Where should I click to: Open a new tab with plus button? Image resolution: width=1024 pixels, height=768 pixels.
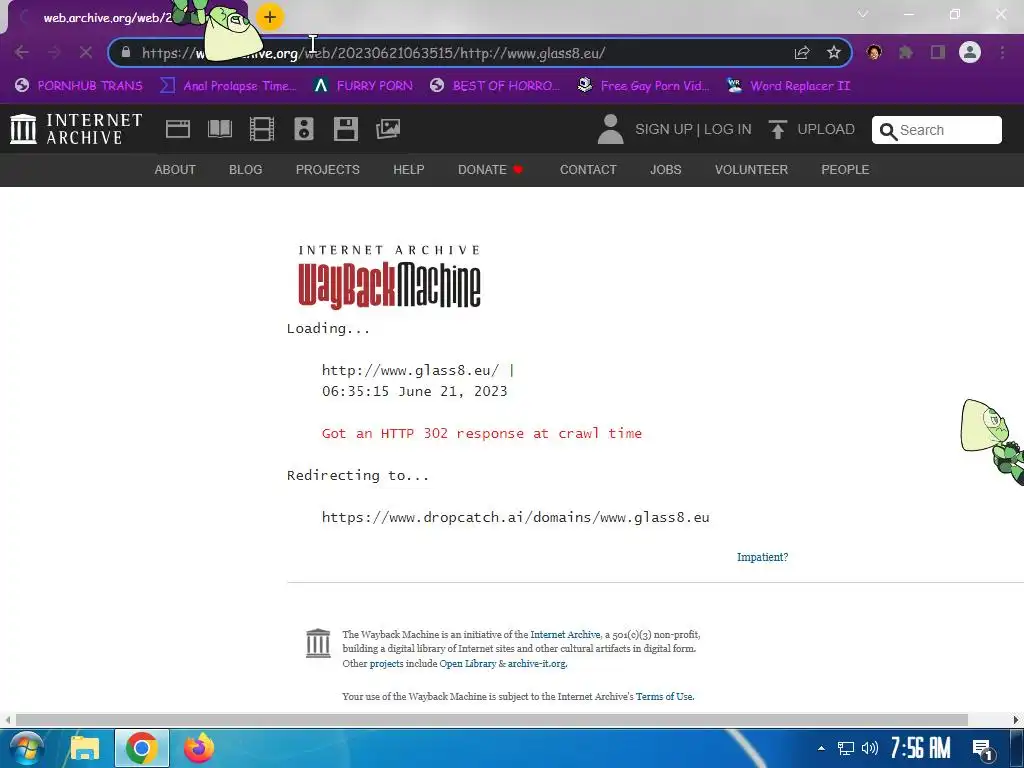tap(270, 17)
